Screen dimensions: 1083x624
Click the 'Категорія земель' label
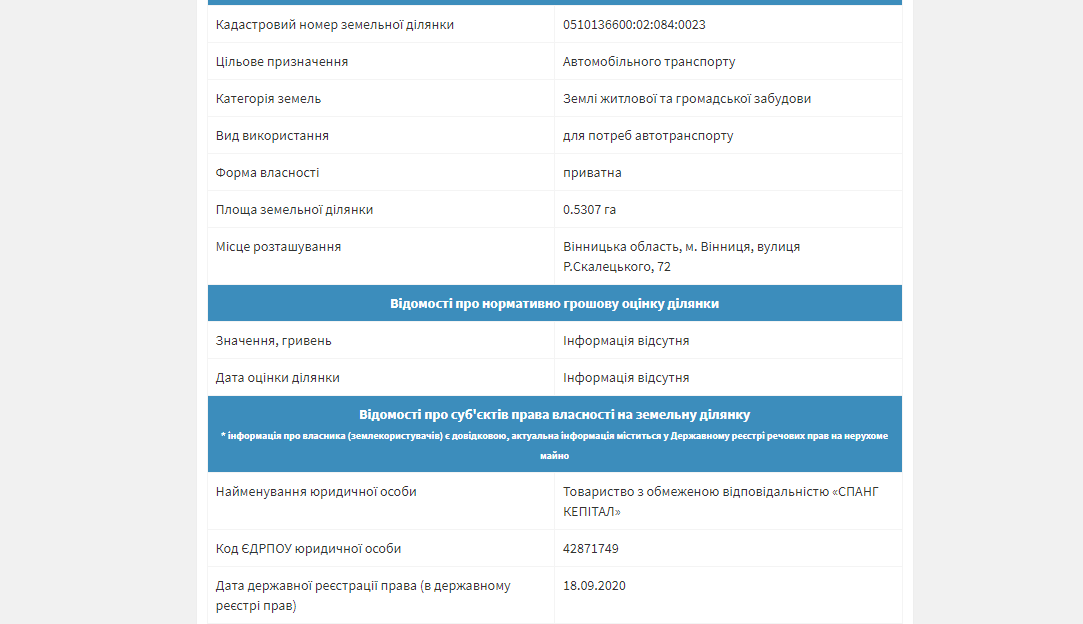pyautogui.click(x=268, y=99)
